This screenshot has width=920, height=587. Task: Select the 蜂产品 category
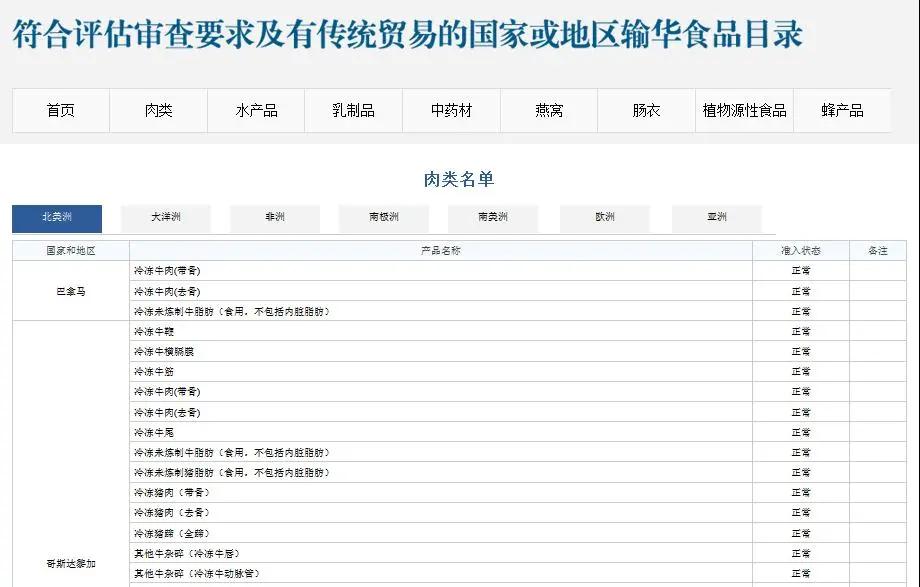point(843,111)
